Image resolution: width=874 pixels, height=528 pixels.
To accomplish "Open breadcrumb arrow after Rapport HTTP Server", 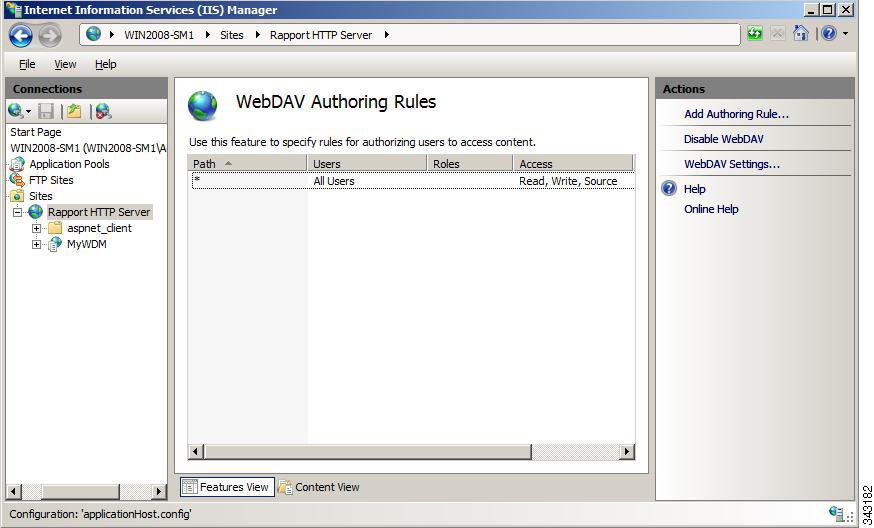I will [386, 35].
